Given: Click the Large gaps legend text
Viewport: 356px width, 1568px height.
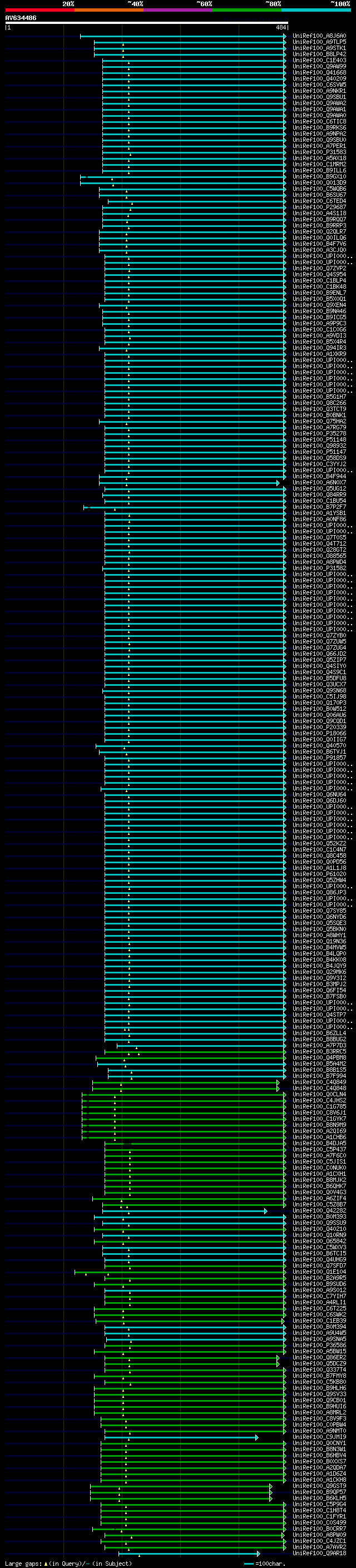Looking at the screenshot, I should (x=68, y=1563).
